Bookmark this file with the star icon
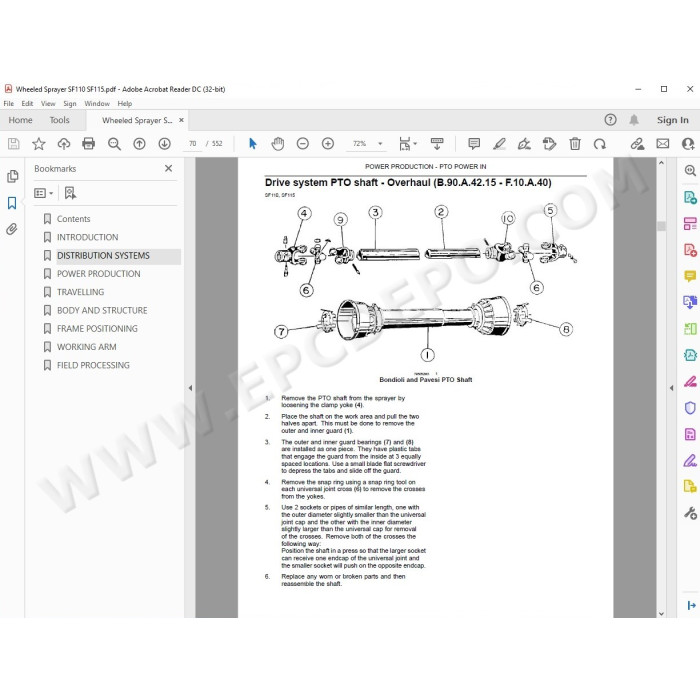Screen dimensions: 700x700 (39, 144)
